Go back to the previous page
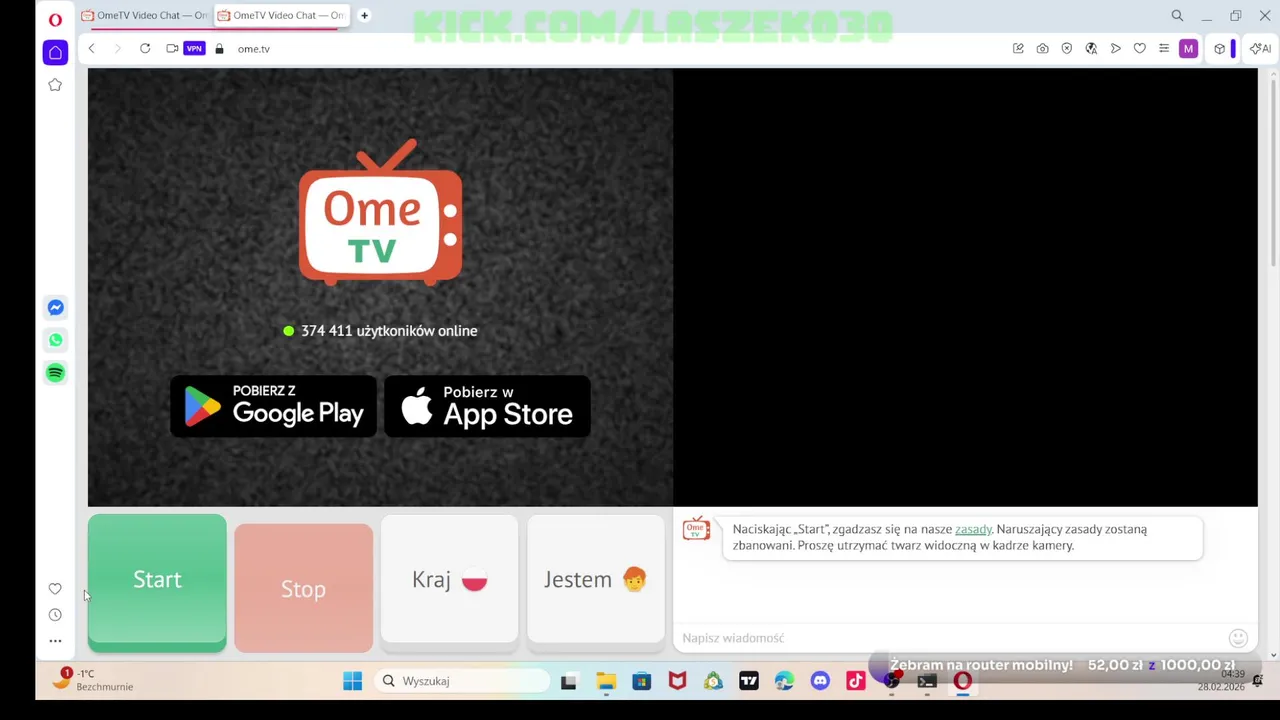1280x720 pixels. (92, 48)
